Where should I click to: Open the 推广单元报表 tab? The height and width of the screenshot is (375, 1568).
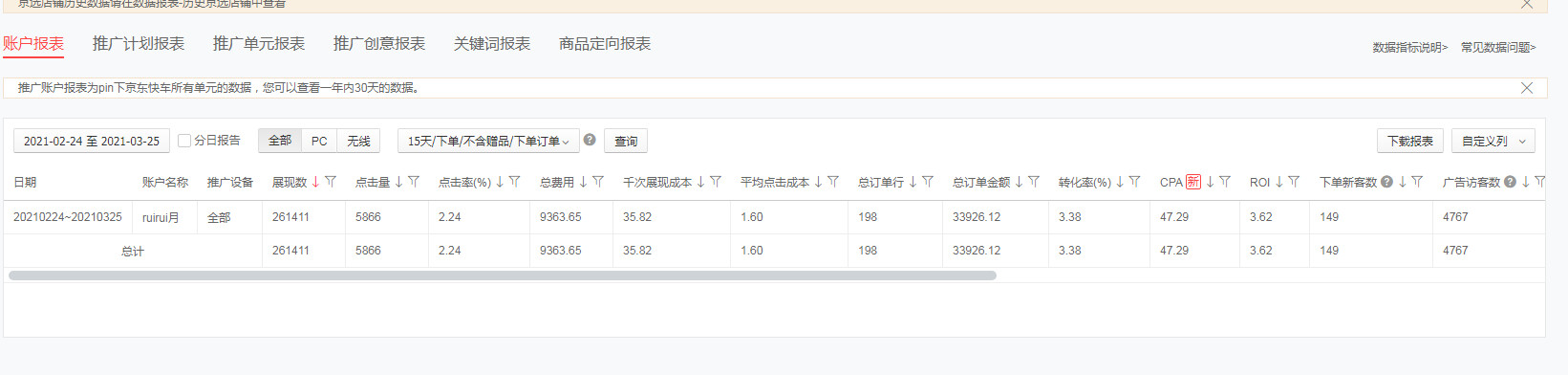pos(259,44)
